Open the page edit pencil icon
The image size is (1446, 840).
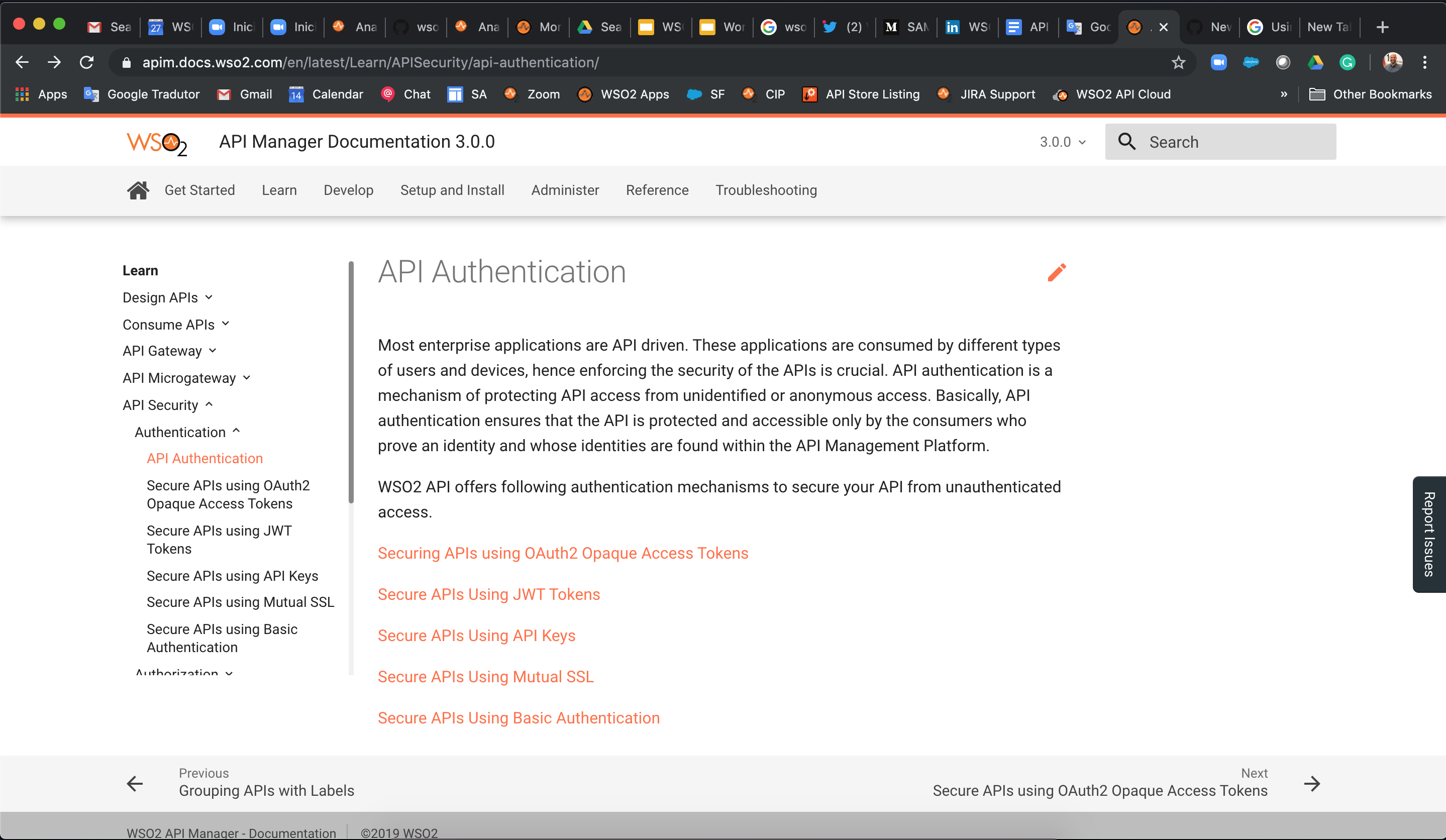[1057, 272]
